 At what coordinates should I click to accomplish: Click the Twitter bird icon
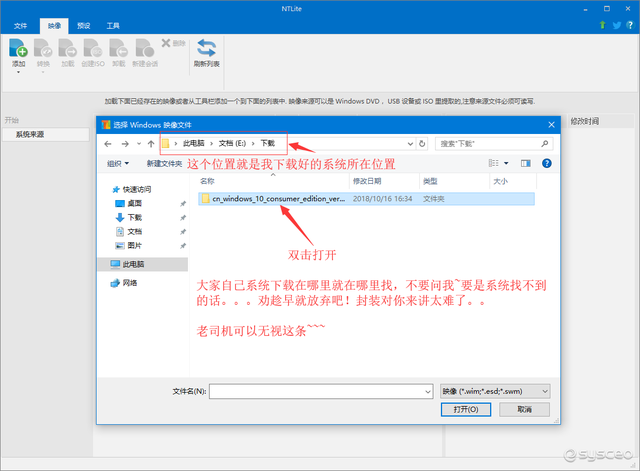coord(617,25)
